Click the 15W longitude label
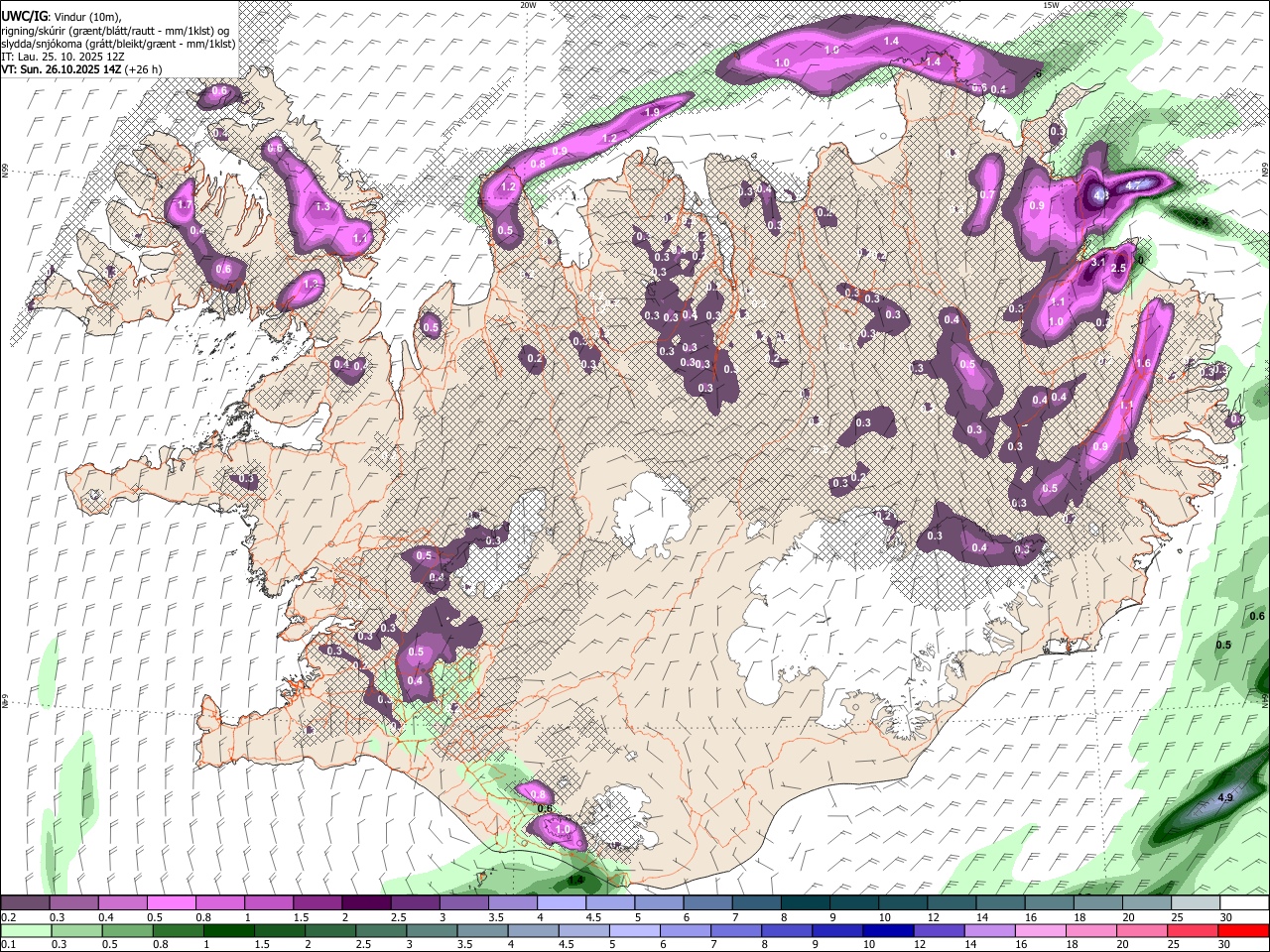1270x952 pixels. click(x=1051, y=5)
